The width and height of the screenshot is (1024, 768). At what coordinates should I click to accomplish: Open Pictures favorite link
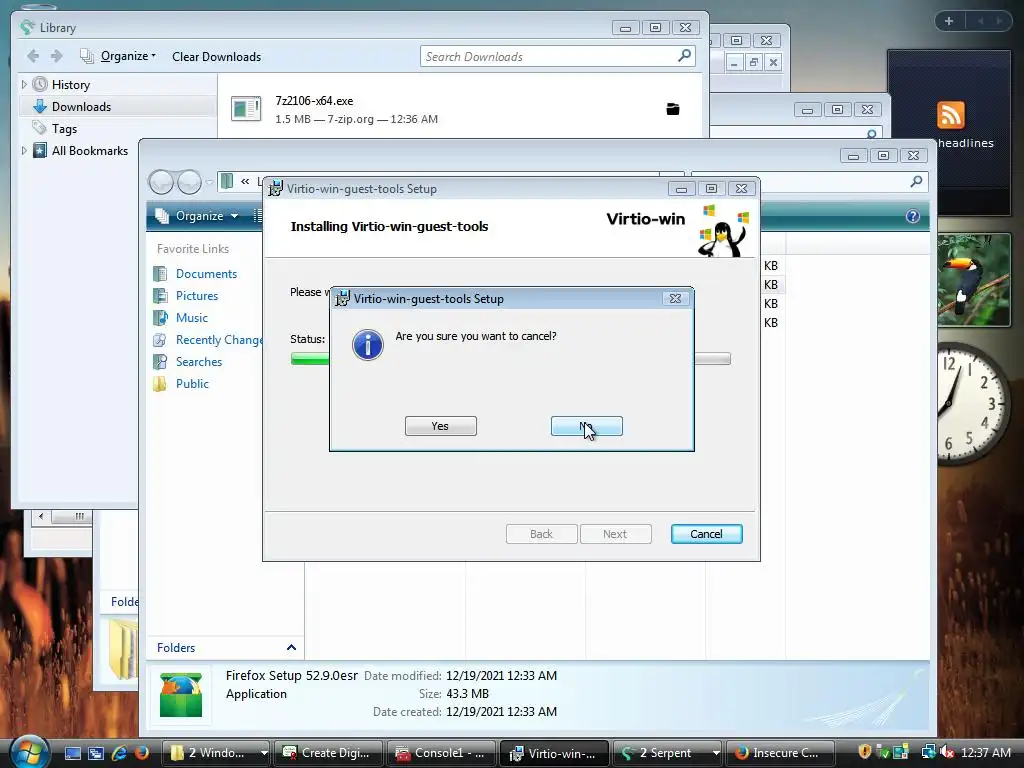tap(197, 296)
